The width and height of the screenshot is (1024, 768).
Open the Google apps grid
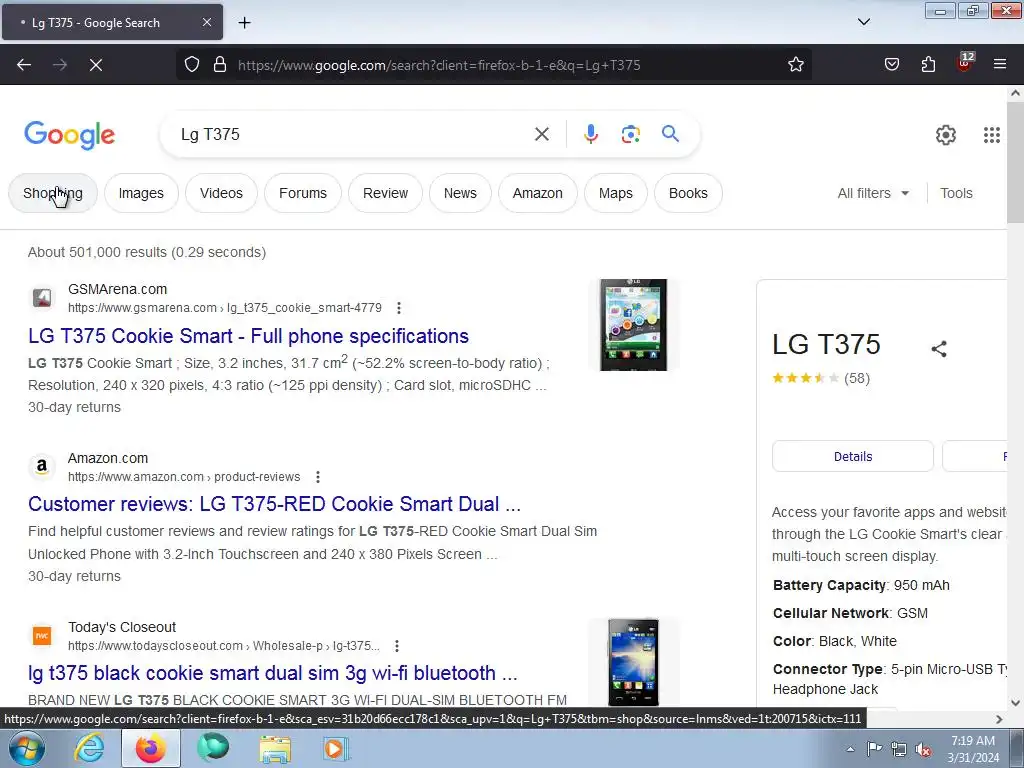(x=991, y=135)
